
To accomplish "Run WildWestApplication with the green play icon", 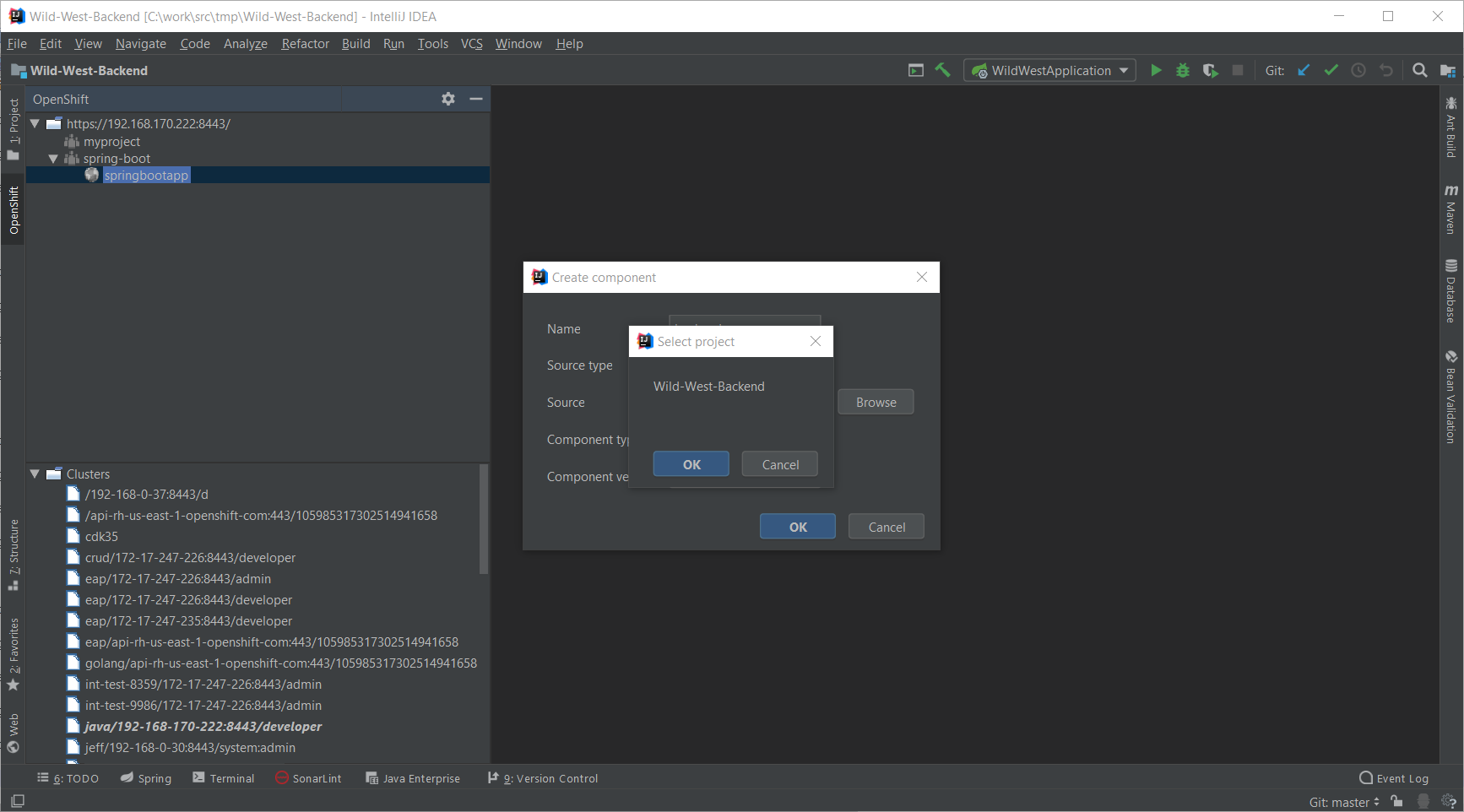I will pos(1156,70).
